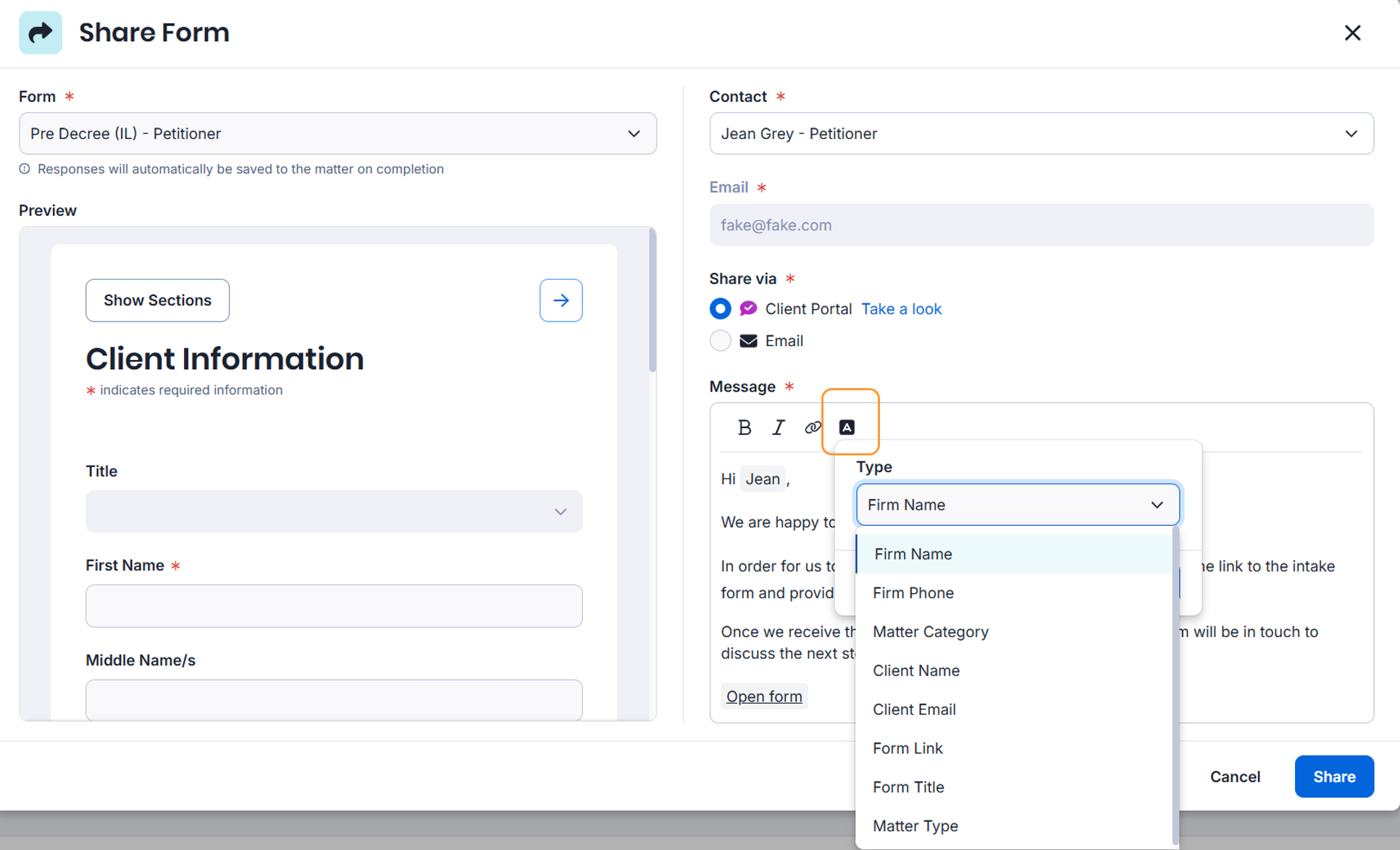The image size is (1400, 850).
Task: Click the Bold formatting icon
Action: point(744,428)
